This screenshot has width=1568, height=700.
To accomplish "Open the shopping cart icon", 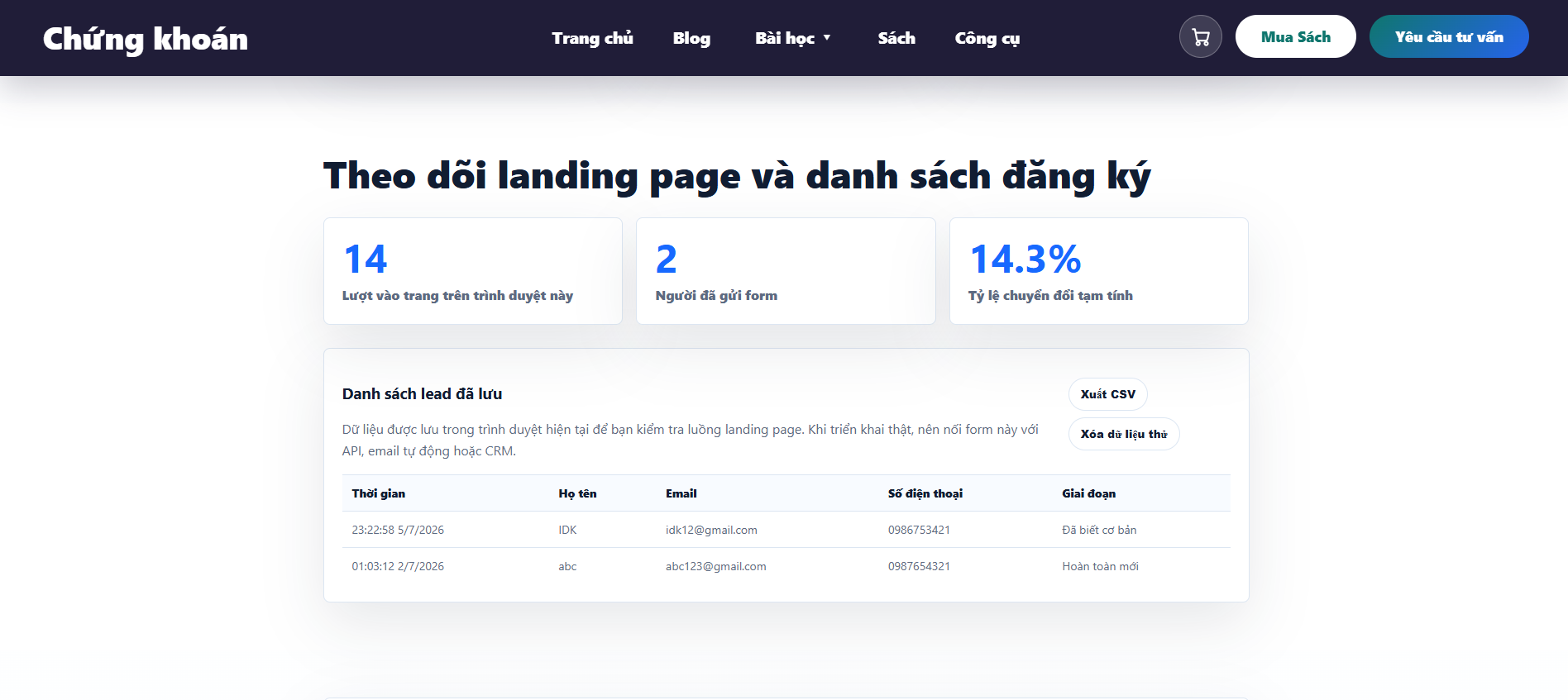I will click(1200, 37).
